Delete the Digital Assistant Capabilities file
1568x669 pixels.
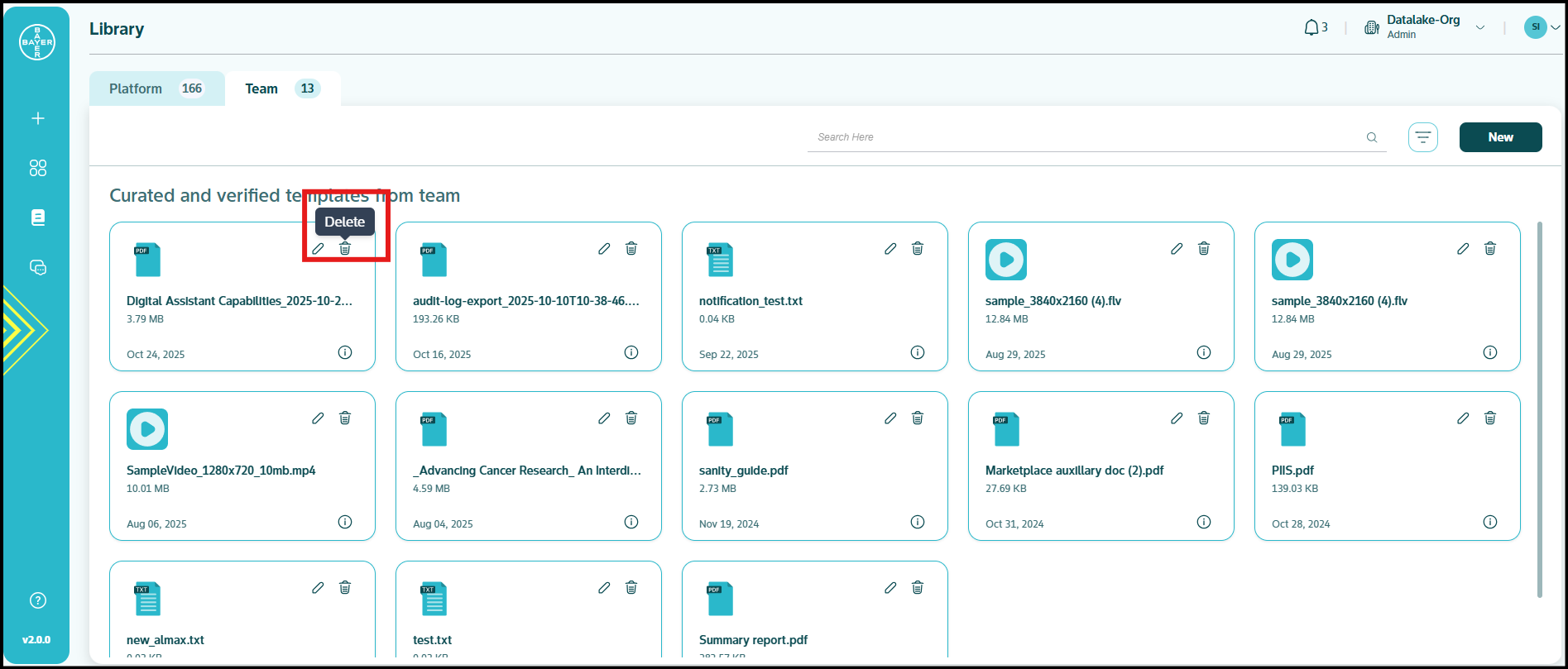click(345, 249)
